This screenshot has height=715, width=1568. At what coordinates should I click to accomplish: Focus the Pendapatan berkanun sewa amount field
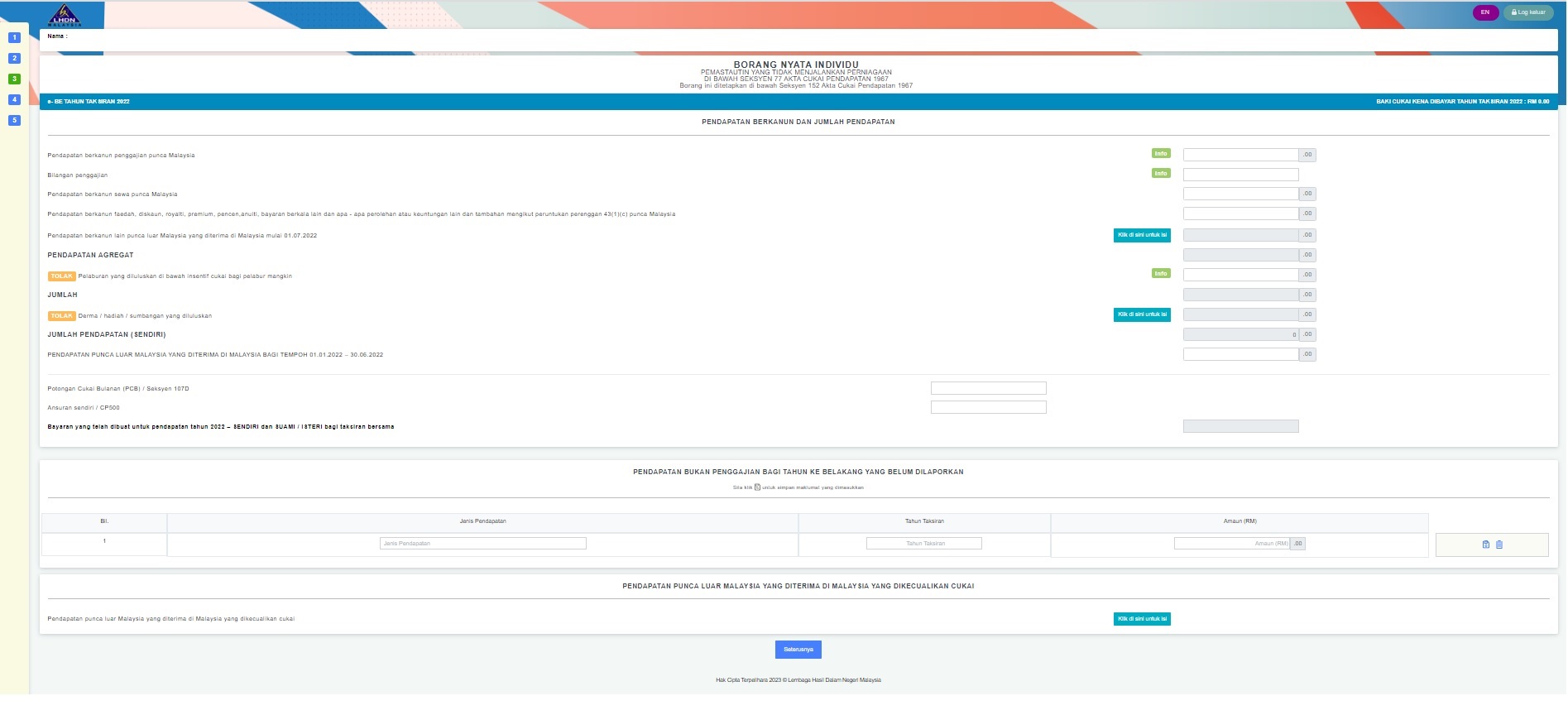pyautogui.click(x=1240, y=194)
